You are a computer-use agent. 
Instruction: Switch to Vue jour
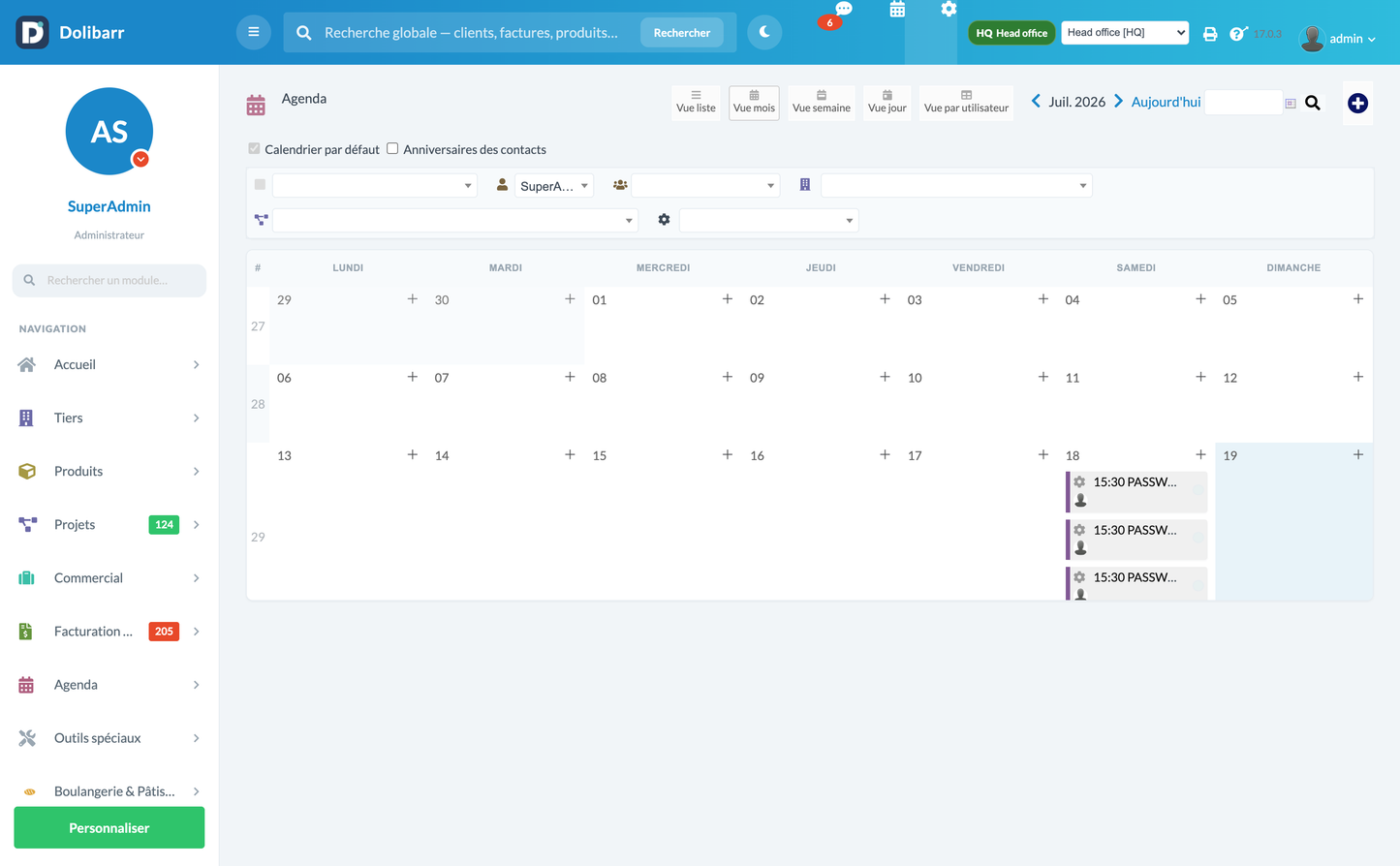pyautogui.click(x=887, y=102)
